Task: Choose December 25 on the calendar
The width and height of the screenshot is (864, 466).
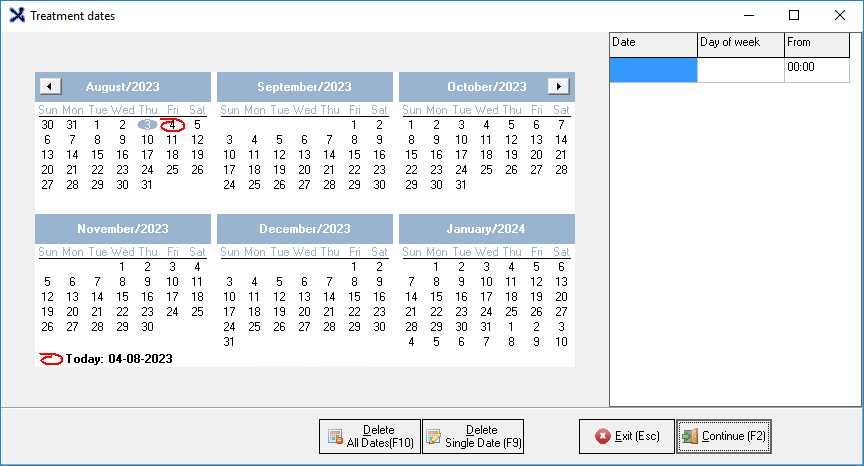Action: click(x=254, y=327)
